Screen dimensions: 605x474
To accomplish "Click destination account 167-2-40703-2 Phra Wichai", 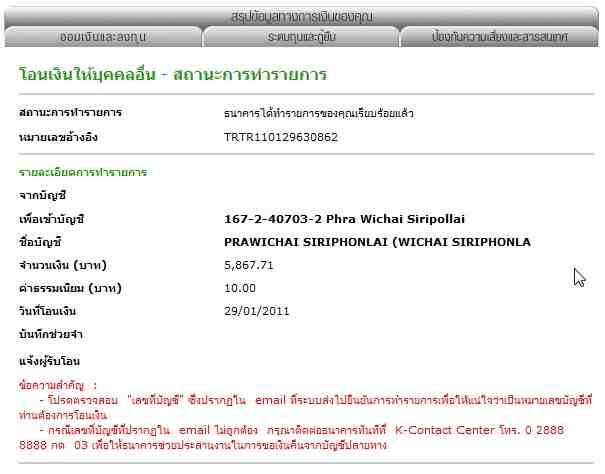I will click(x=345, y=219).
